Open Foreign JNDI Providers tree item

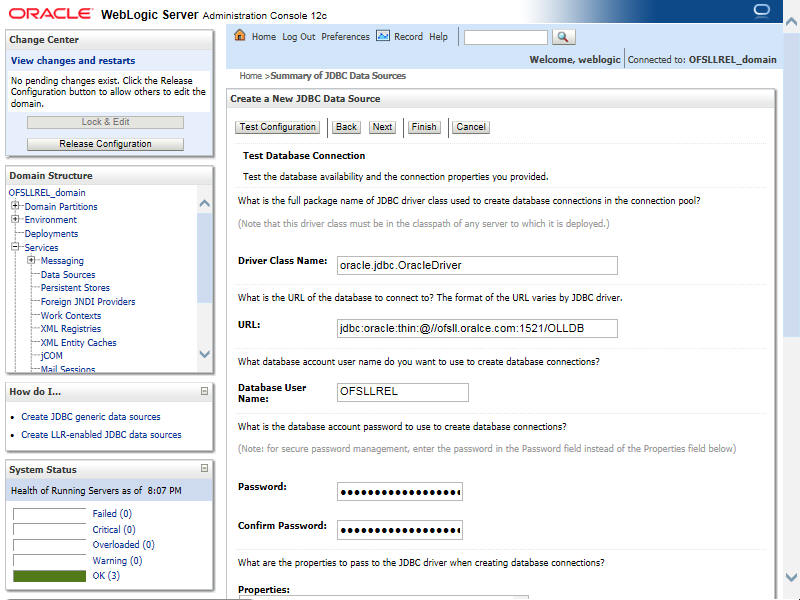(88, 302)
